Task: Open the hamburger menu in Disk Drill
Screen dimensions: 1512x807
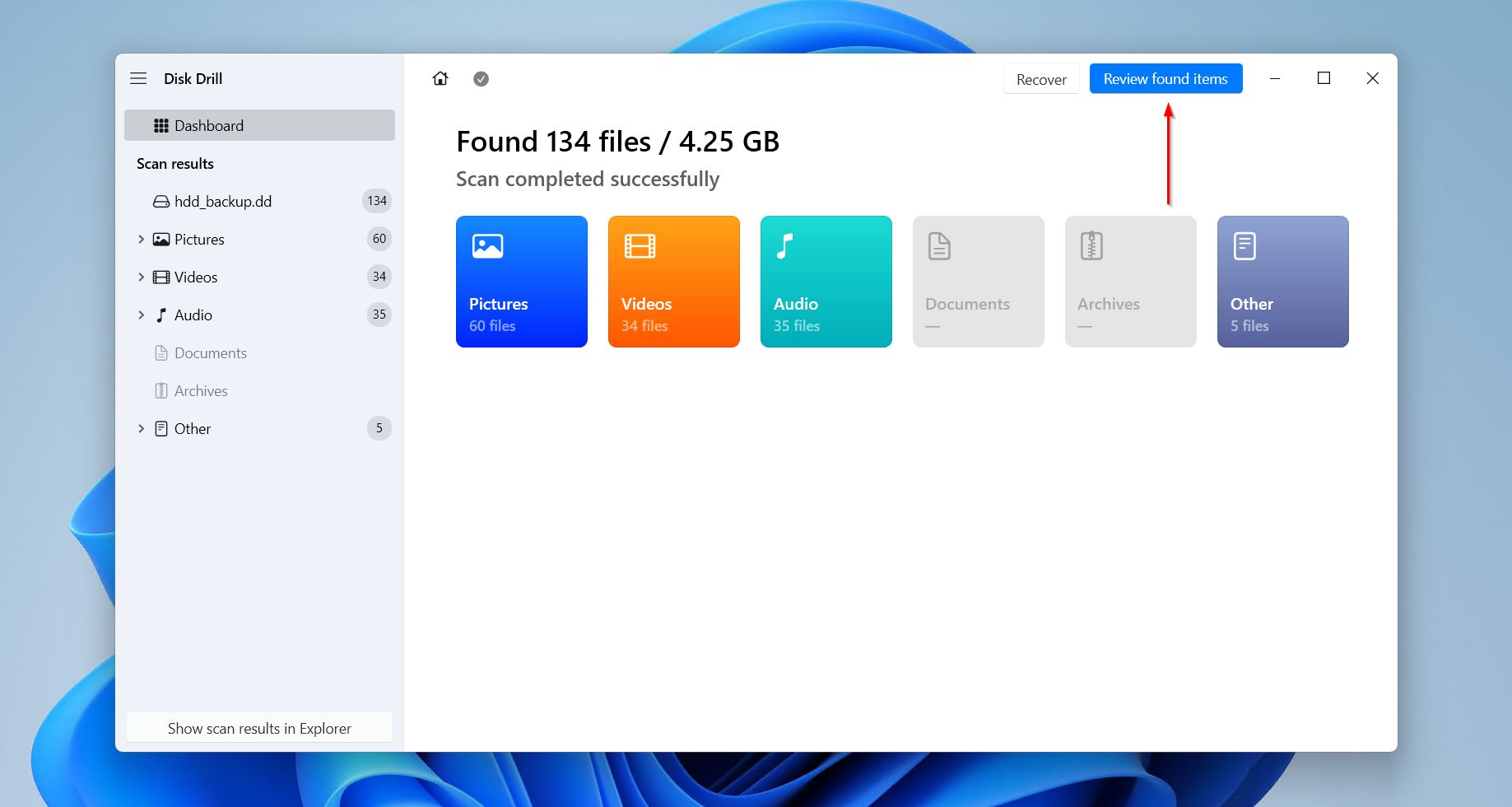Action: tap(138, 78)
